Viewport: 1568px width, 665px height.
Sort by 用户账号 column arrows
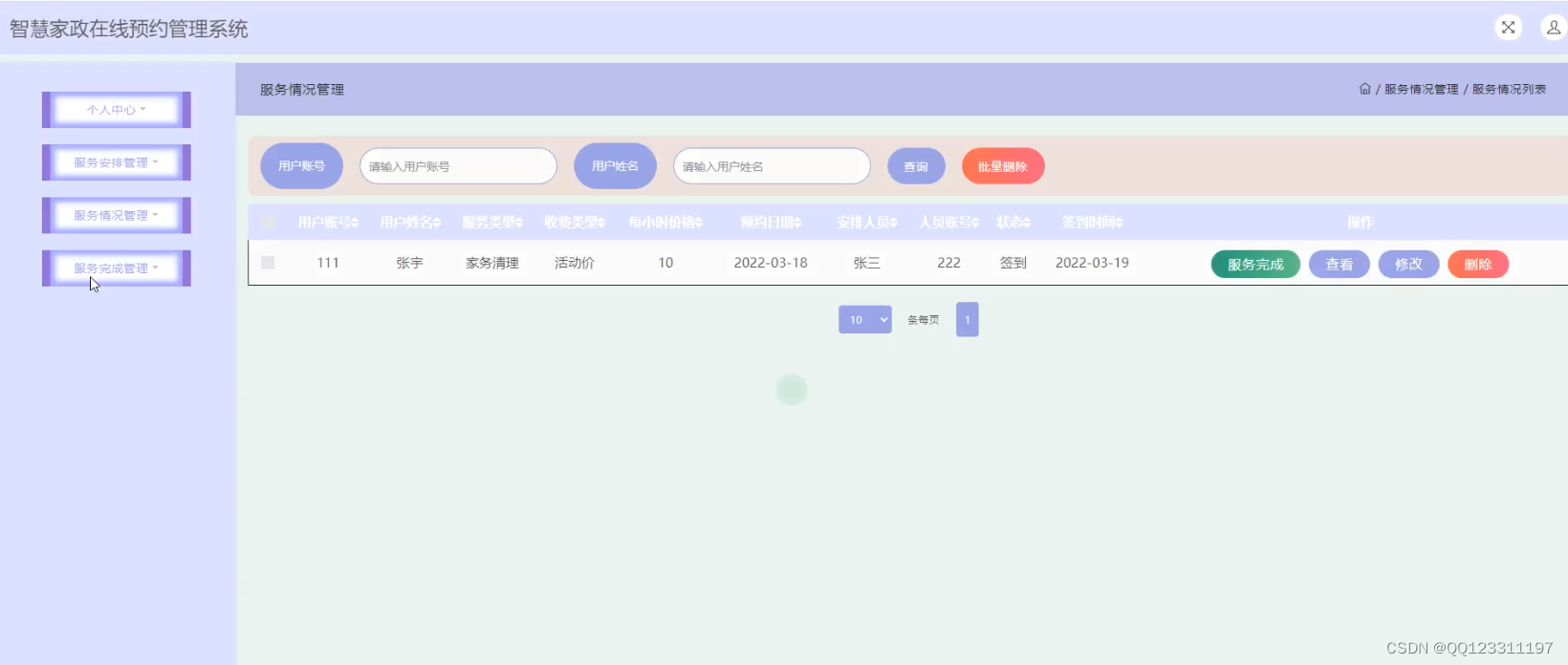coord(355,223)
